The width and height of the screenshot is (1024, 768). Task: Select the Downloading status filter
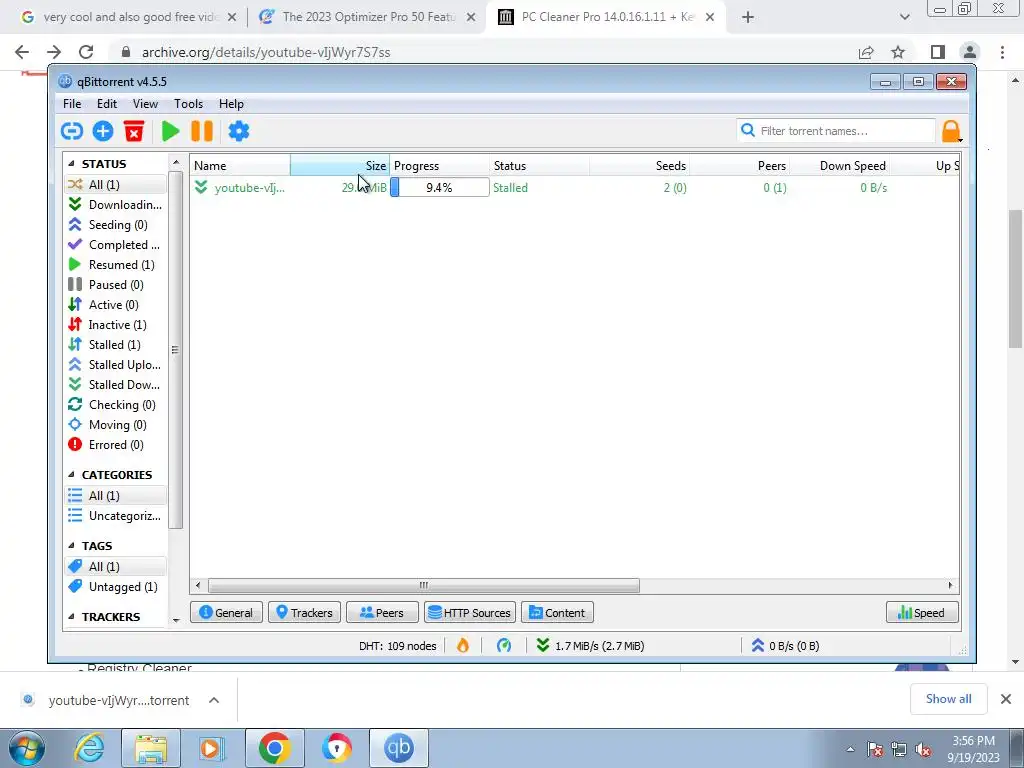[x=116, y=204]
